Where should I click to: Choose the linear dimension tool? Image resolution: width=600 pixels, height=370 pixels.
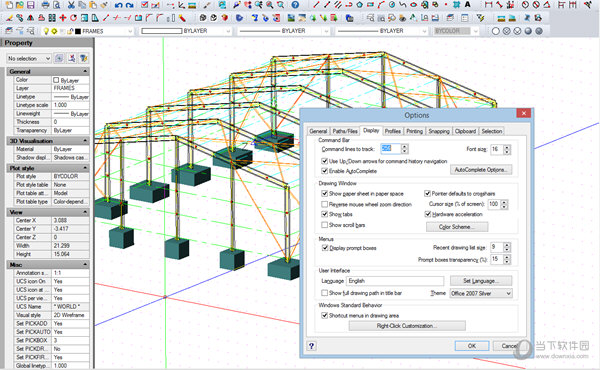pyautogui.click(x=489, y=5)
